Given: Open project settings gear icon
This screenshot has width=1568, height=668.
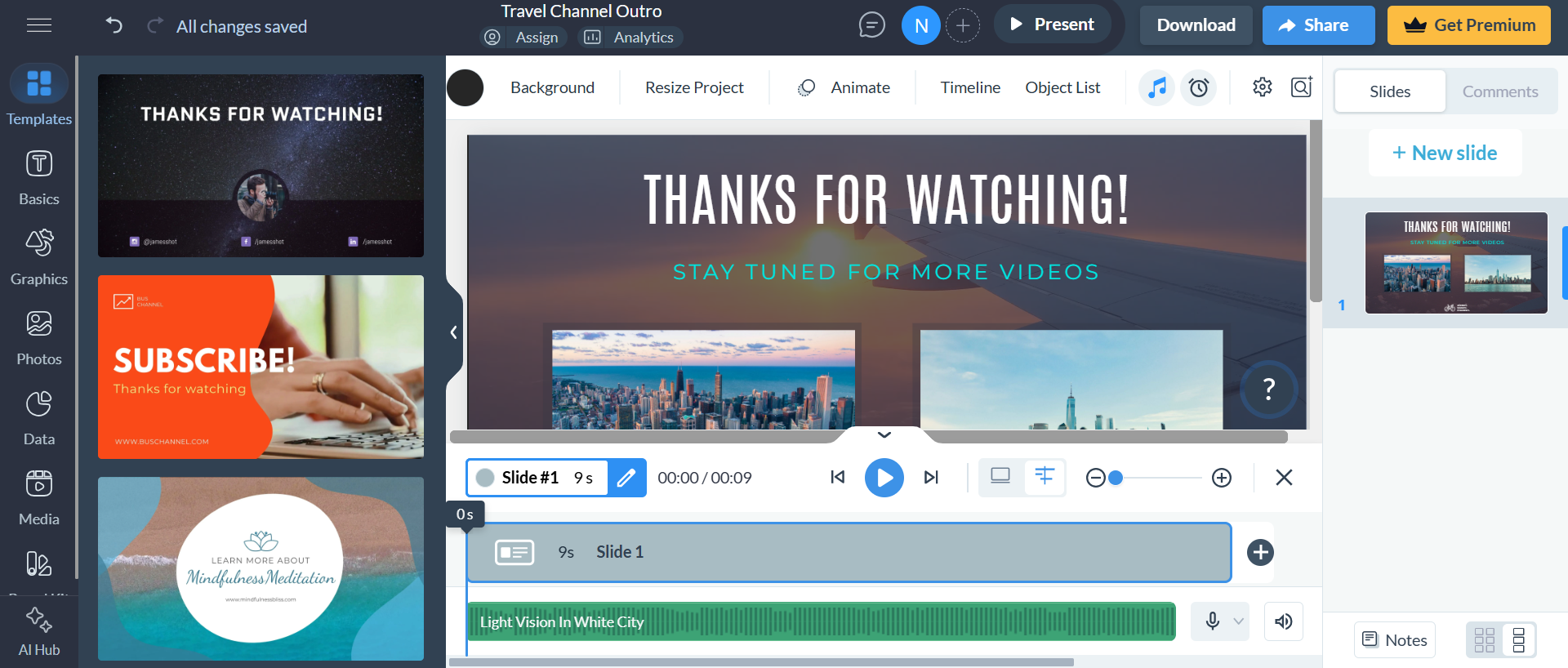Looking at the screenshot, I should [x=1262, y=87].
